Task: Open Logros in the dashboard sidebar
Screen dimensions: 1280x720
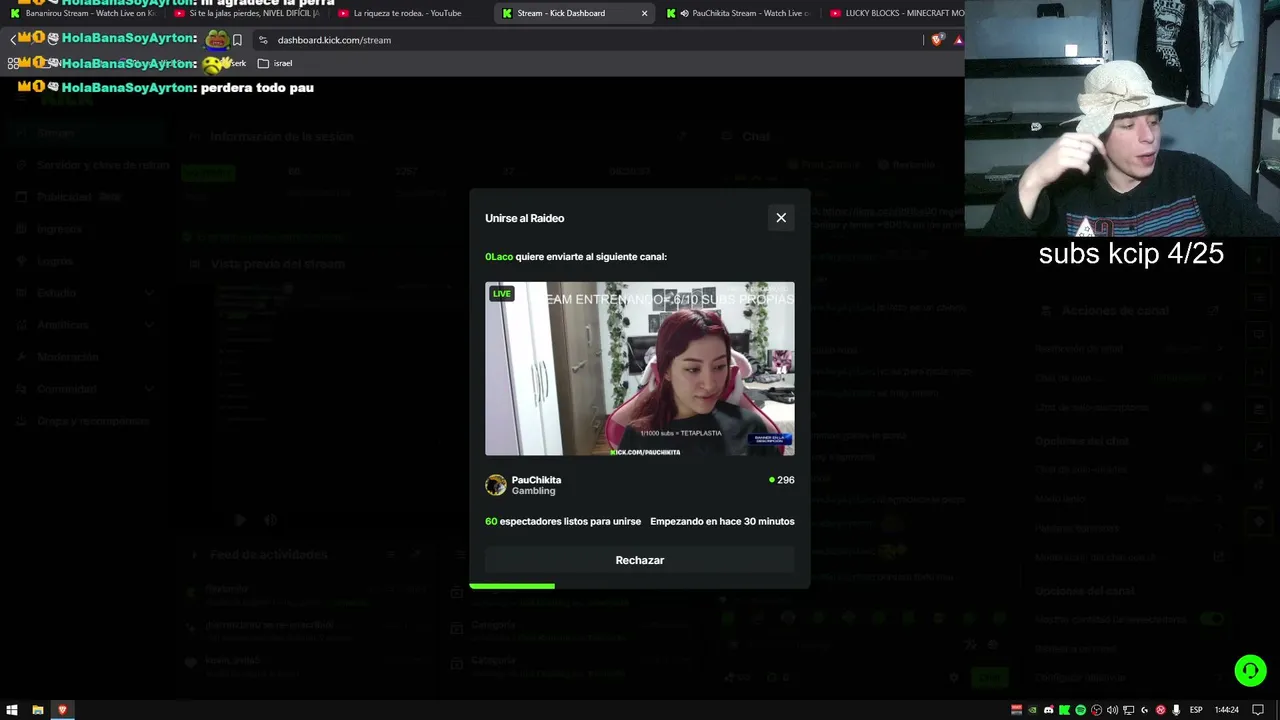Action: tap(55, 261)
